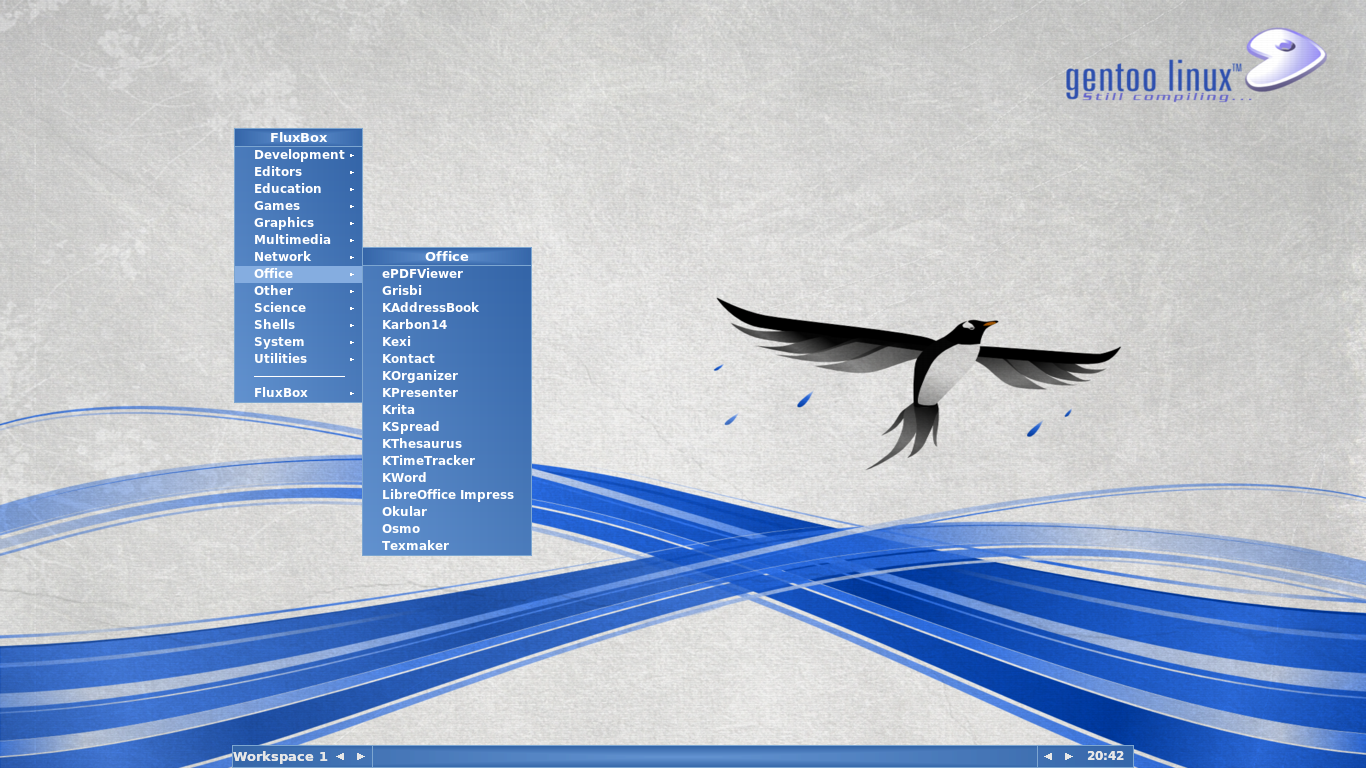Launch KSpread

(446, 427)
